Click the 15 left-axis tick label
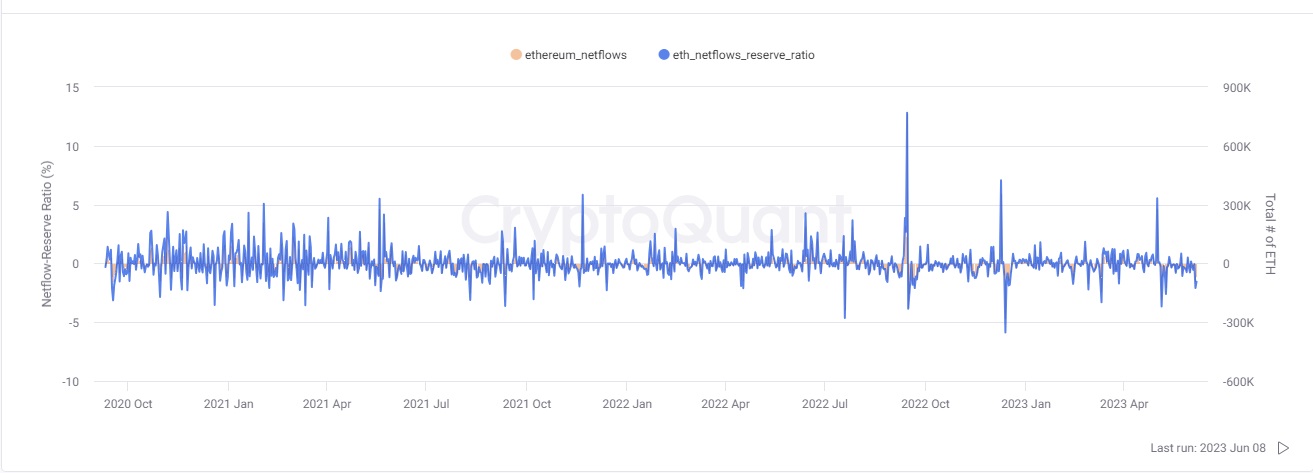This screenshot has height=473, width=1313. coord(72,88)
